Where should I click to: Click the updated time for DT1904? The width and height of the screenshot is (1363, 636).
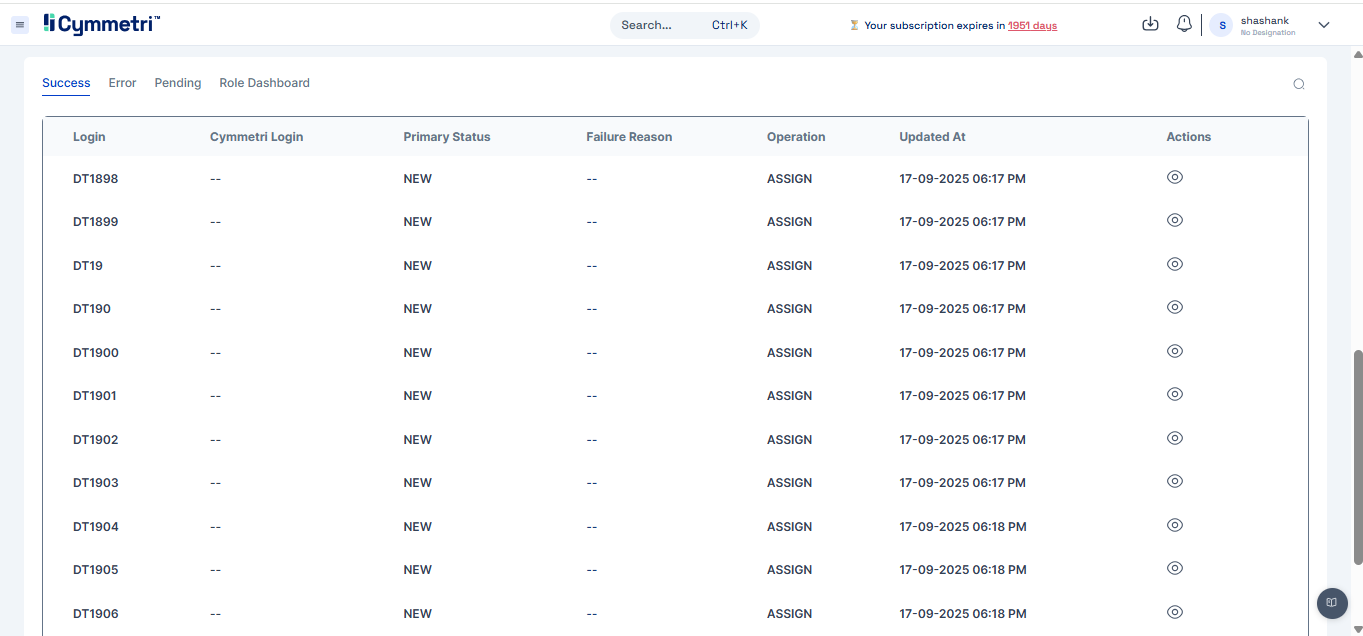tap(963, 527)
